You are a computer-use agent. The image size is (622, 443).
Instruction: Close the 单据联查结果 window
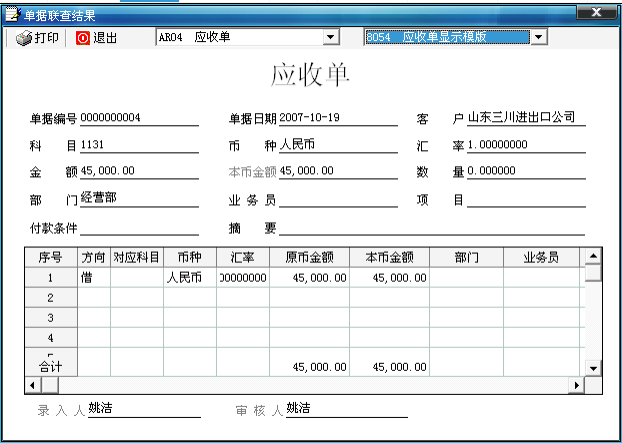(x=596, y=13)
